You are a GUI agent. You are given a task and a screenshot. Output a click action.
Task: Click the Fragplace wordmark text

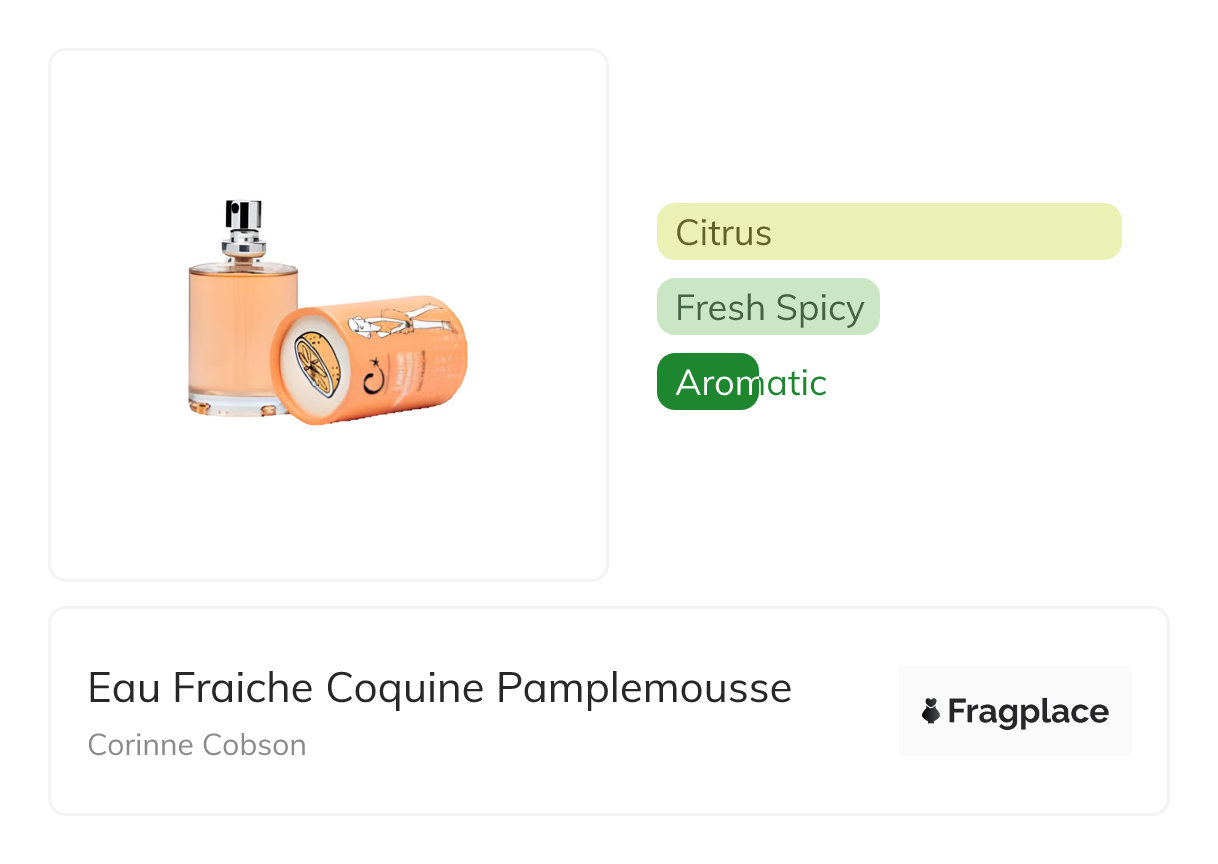click(x=1027, y=712)
